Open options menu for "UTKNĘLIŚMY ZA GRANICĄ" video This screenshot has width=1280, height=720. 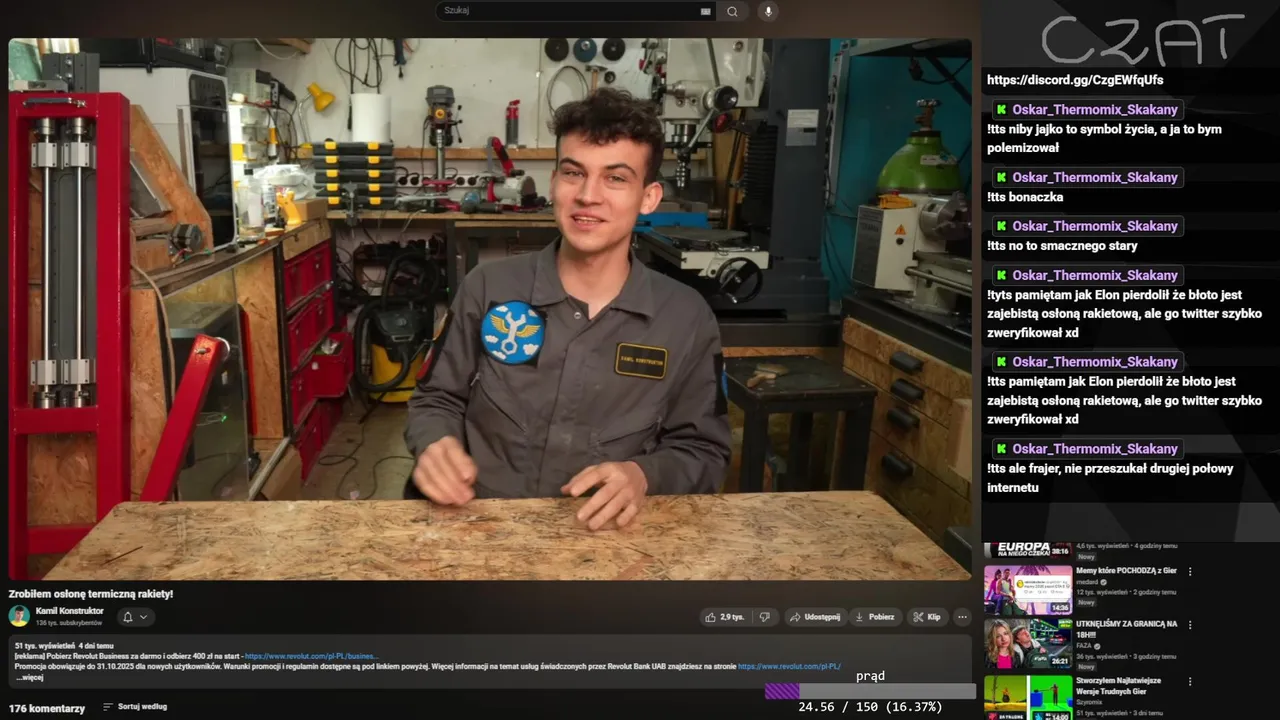(1190, 625)
